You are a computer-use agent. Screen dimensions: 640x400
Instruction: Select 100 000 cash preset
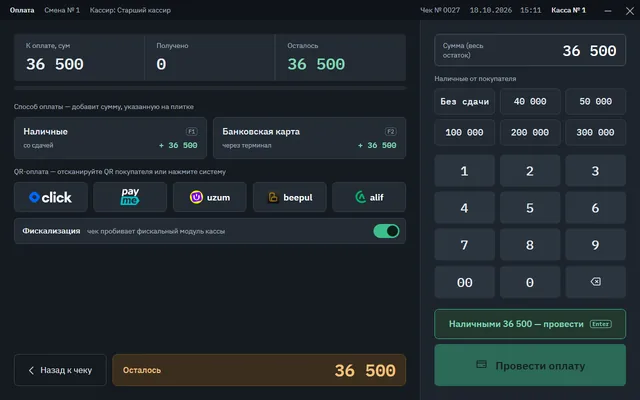tap(464, 132)
